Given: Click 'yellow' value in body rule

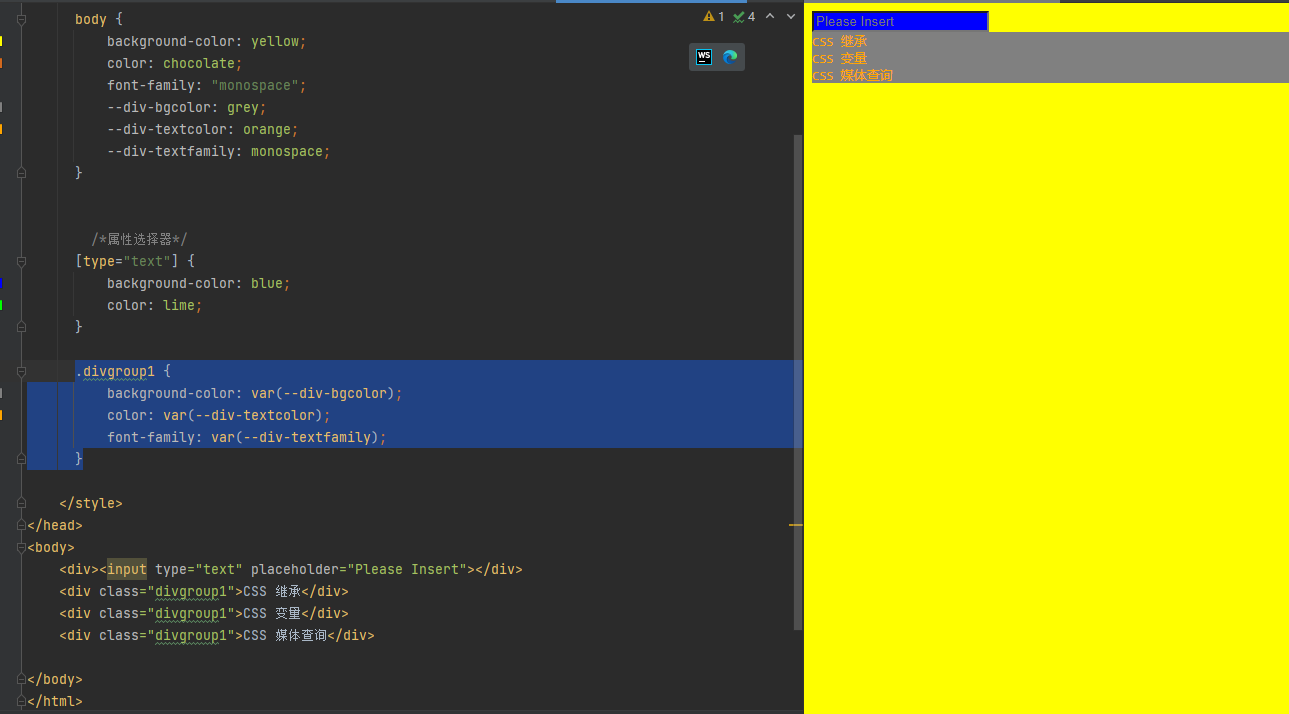Looking at the screenshot, I should point(275,41).
